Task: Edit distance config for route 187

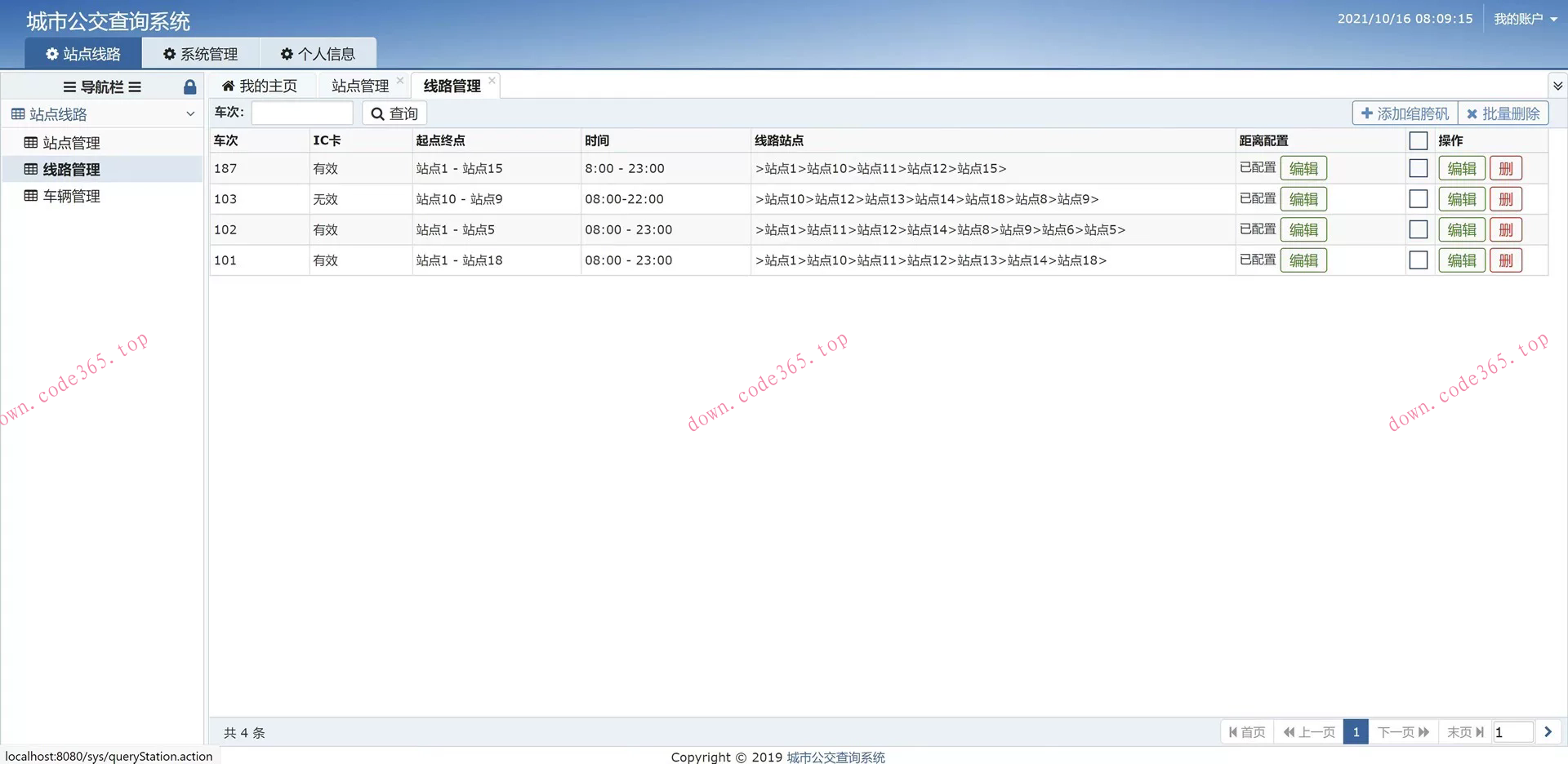Action: pyautogui.click(x=1303, y=169)
